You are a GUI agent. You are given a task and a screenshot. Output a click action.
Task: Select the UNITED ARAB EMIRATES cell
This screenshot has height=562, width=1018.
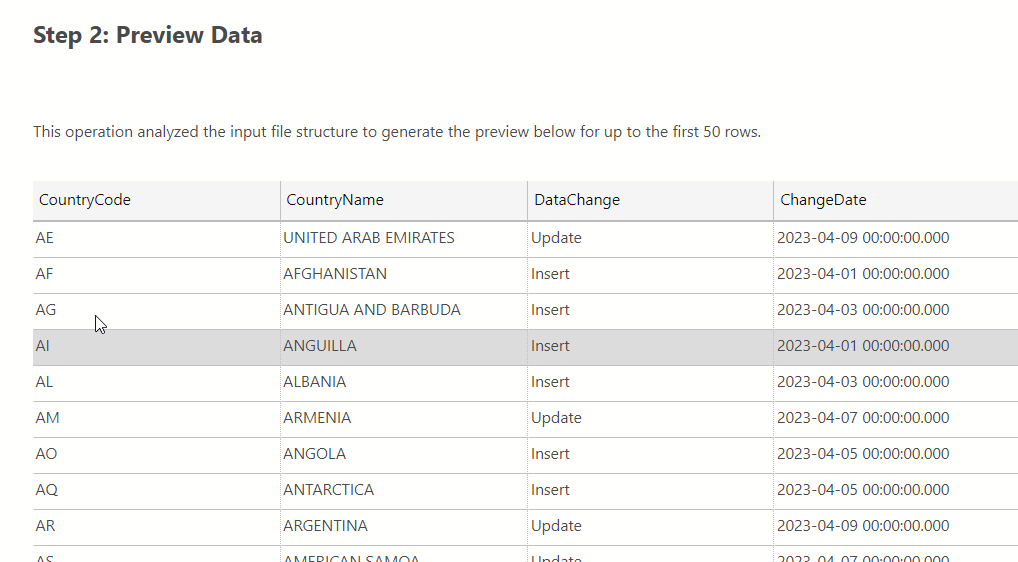369,238
